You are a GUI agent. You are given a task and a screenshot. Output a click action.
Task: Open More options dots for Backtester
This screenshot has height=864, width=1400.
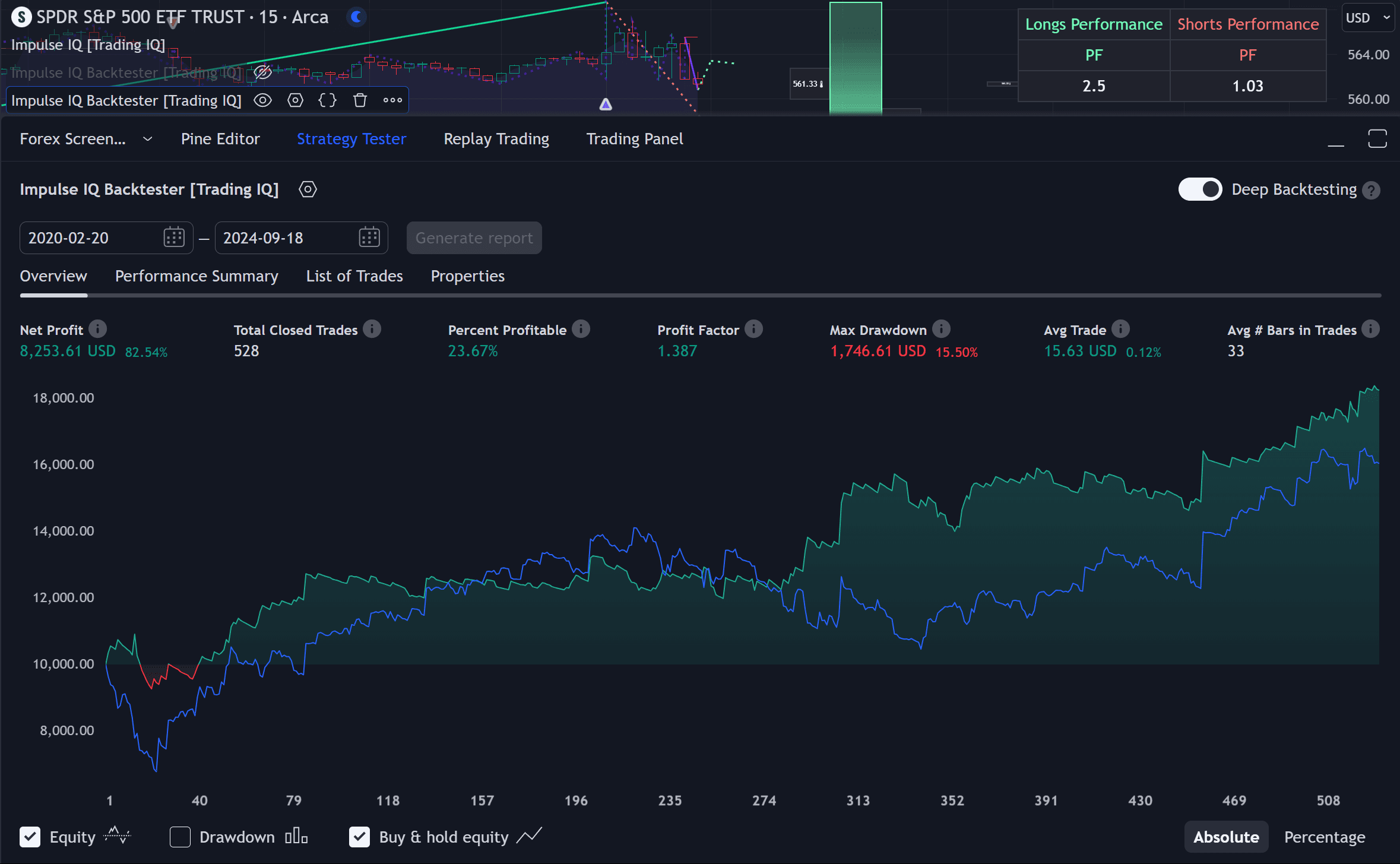392,100
